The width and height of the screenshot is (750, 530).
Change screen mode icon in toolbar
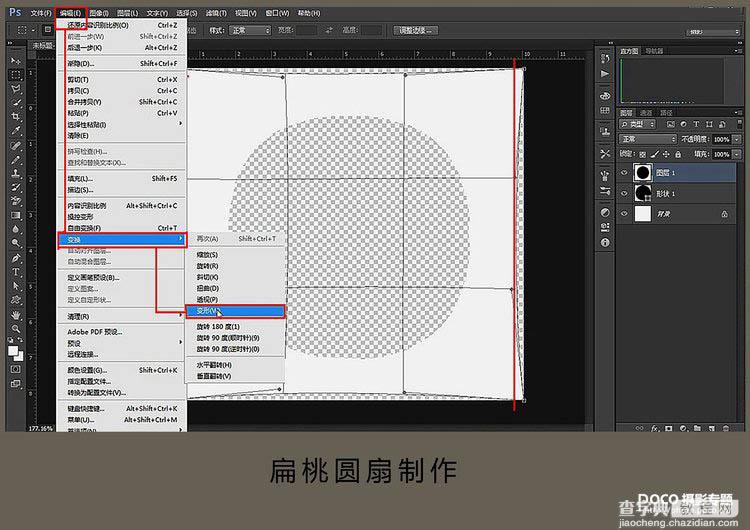[x=16, y=383]
